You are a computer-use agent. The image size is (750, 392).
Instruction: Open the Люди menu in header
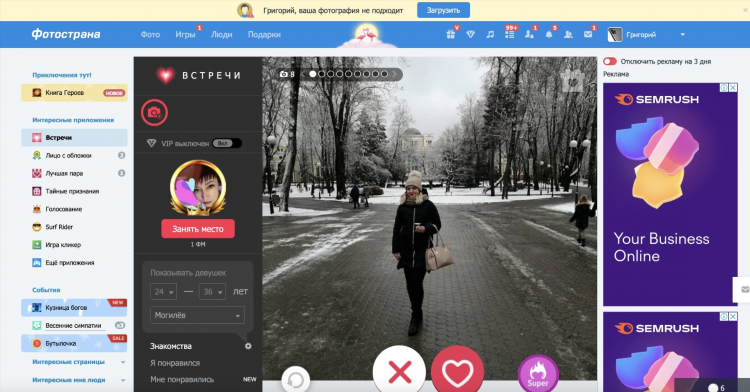pyautogui.click(x=221, y=34)
